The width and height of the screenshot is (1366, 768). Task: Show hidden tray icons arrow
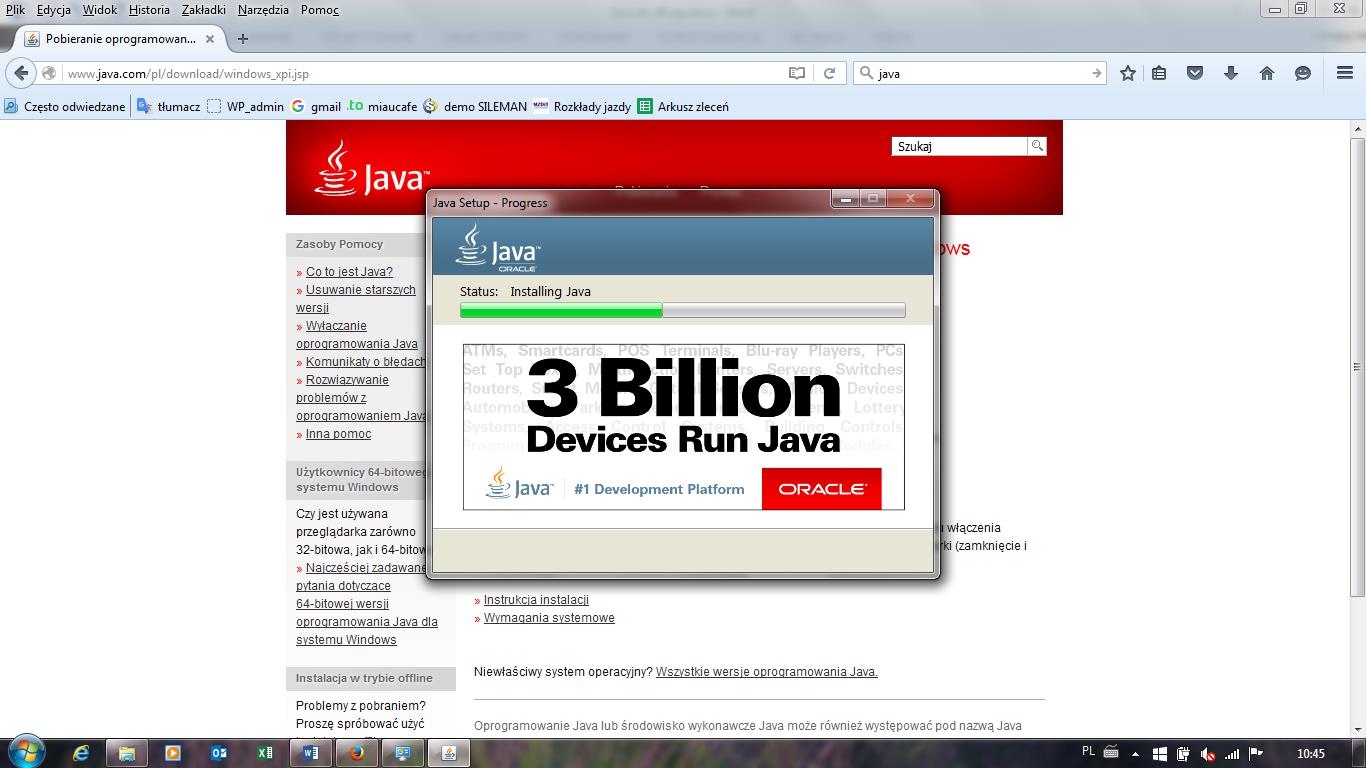click(x=1137, y=754)
